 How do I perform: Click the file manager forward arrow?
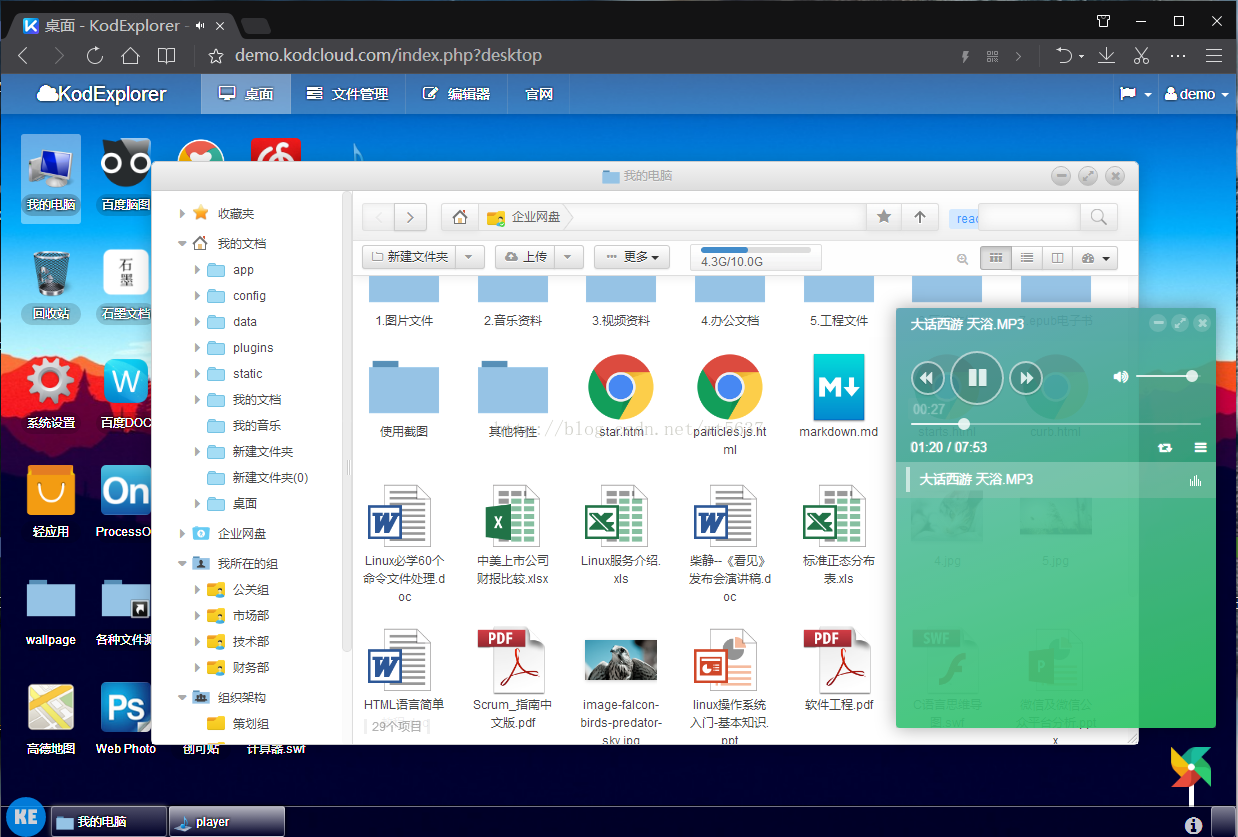pos(411,217)
